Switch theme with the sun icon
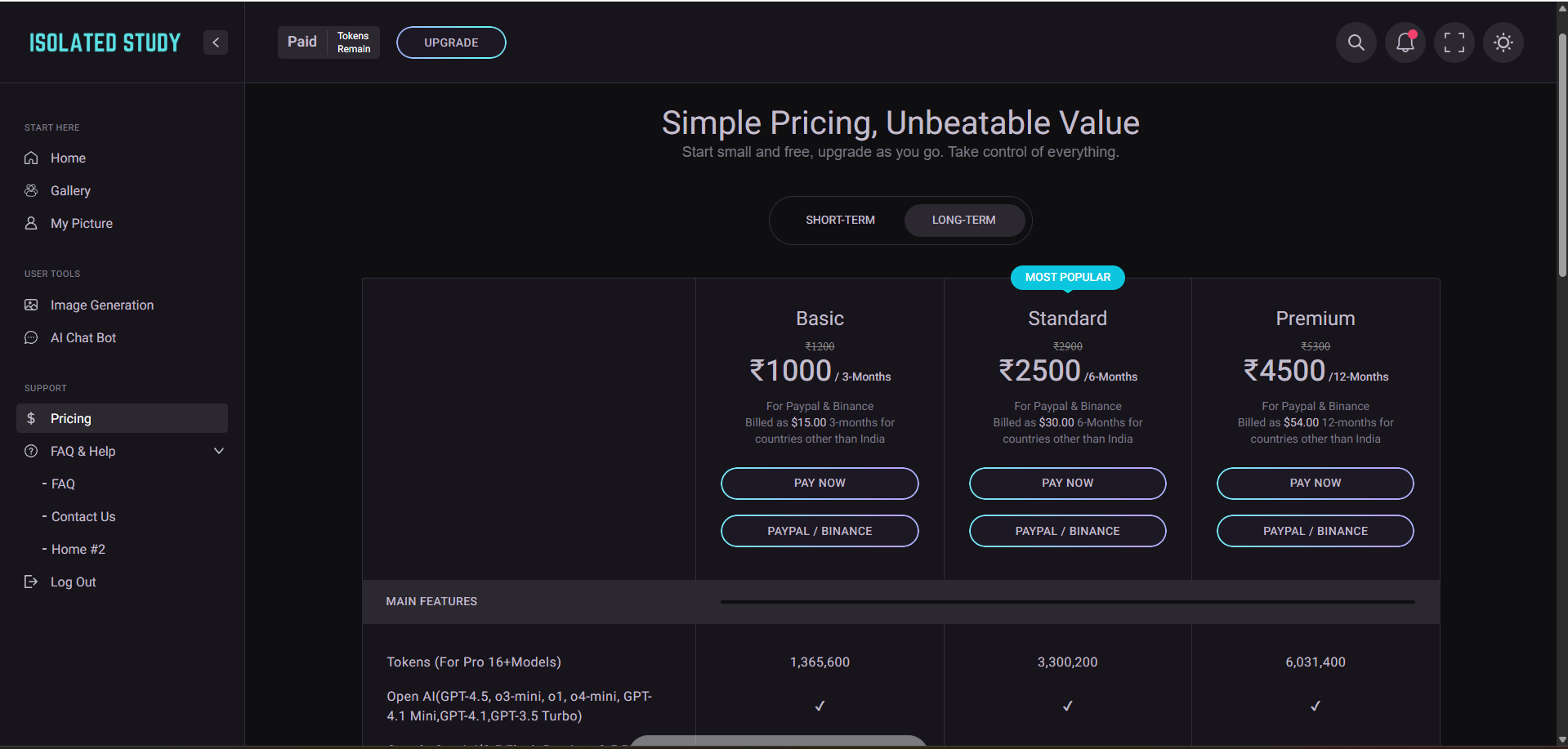1568x749 pixels. coord(1503,42)
